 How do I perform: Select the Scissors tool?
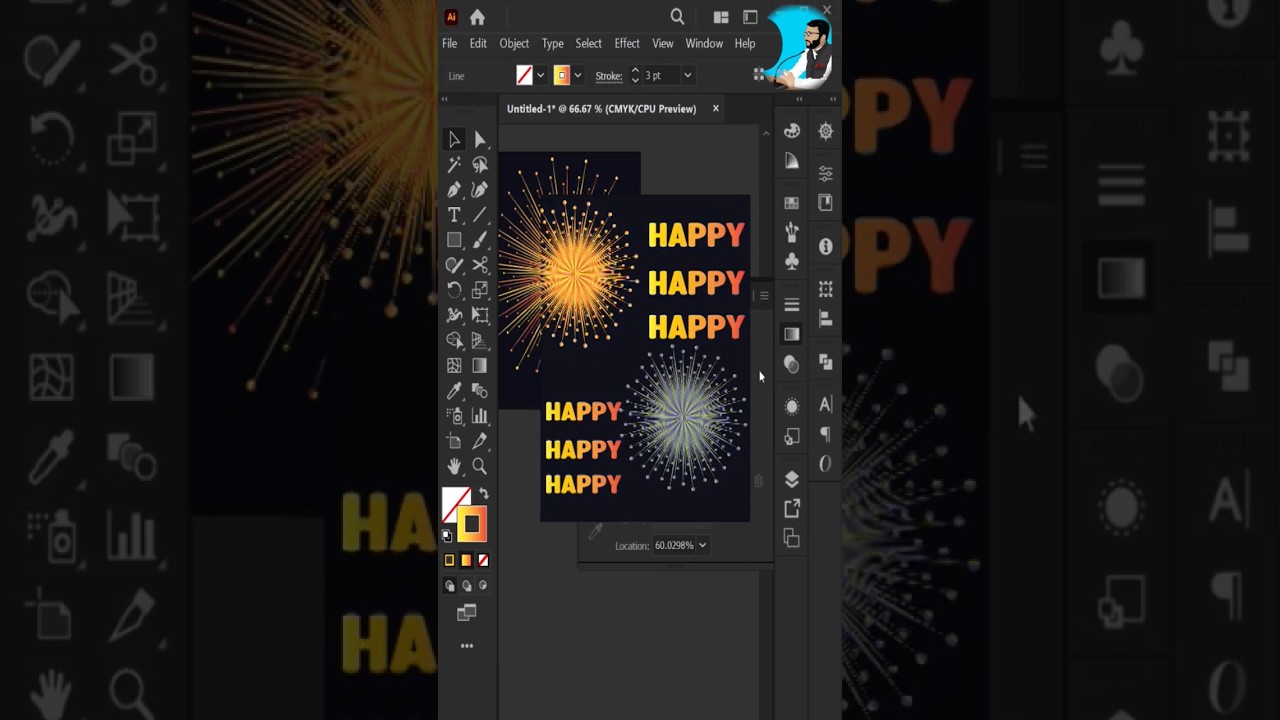pos(480,265)
